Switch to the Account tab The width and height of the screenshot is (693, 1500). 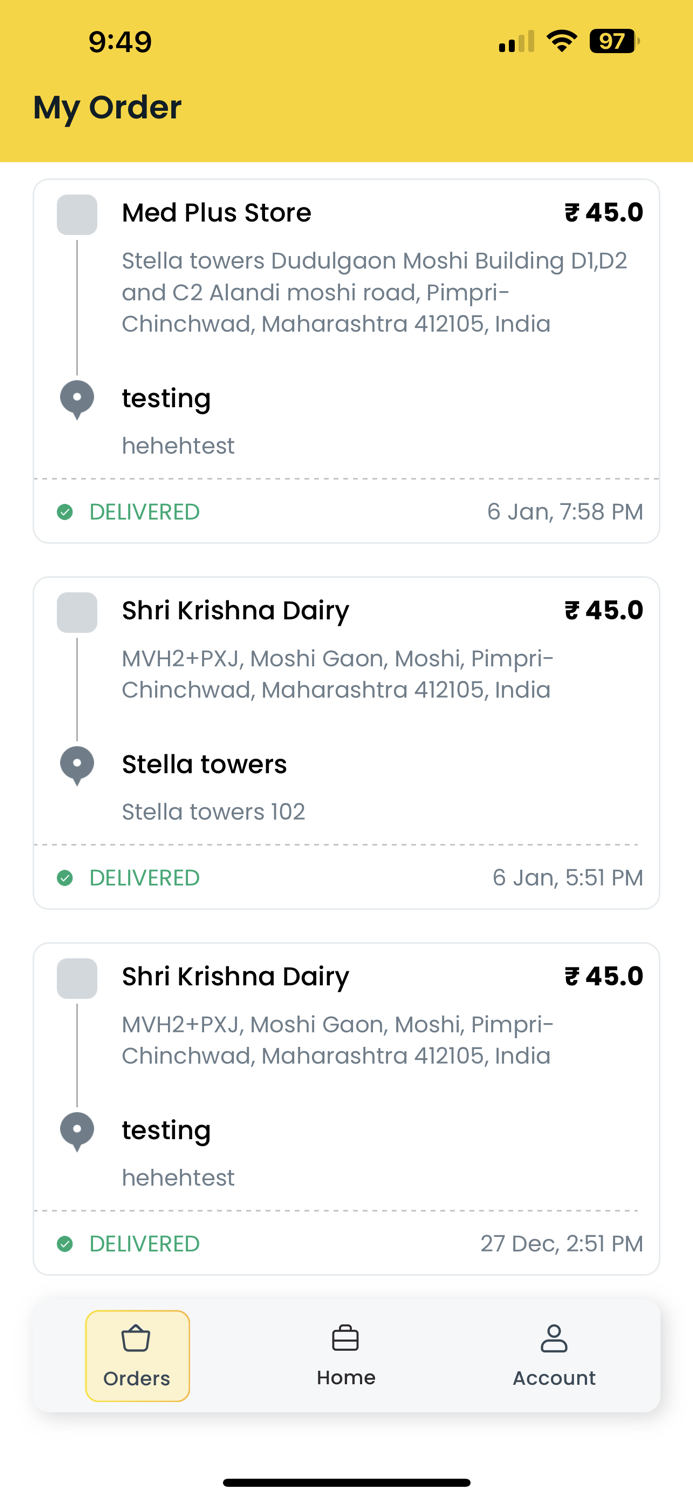(x=554, y=1356)
